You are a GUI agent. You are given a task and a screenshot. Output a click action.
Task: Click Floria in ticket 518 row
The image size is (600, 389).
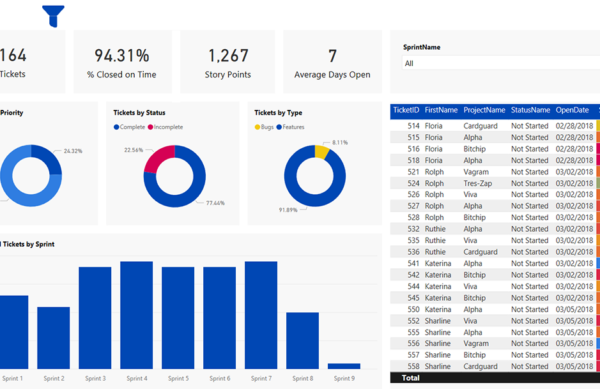[x=434, y=160]
